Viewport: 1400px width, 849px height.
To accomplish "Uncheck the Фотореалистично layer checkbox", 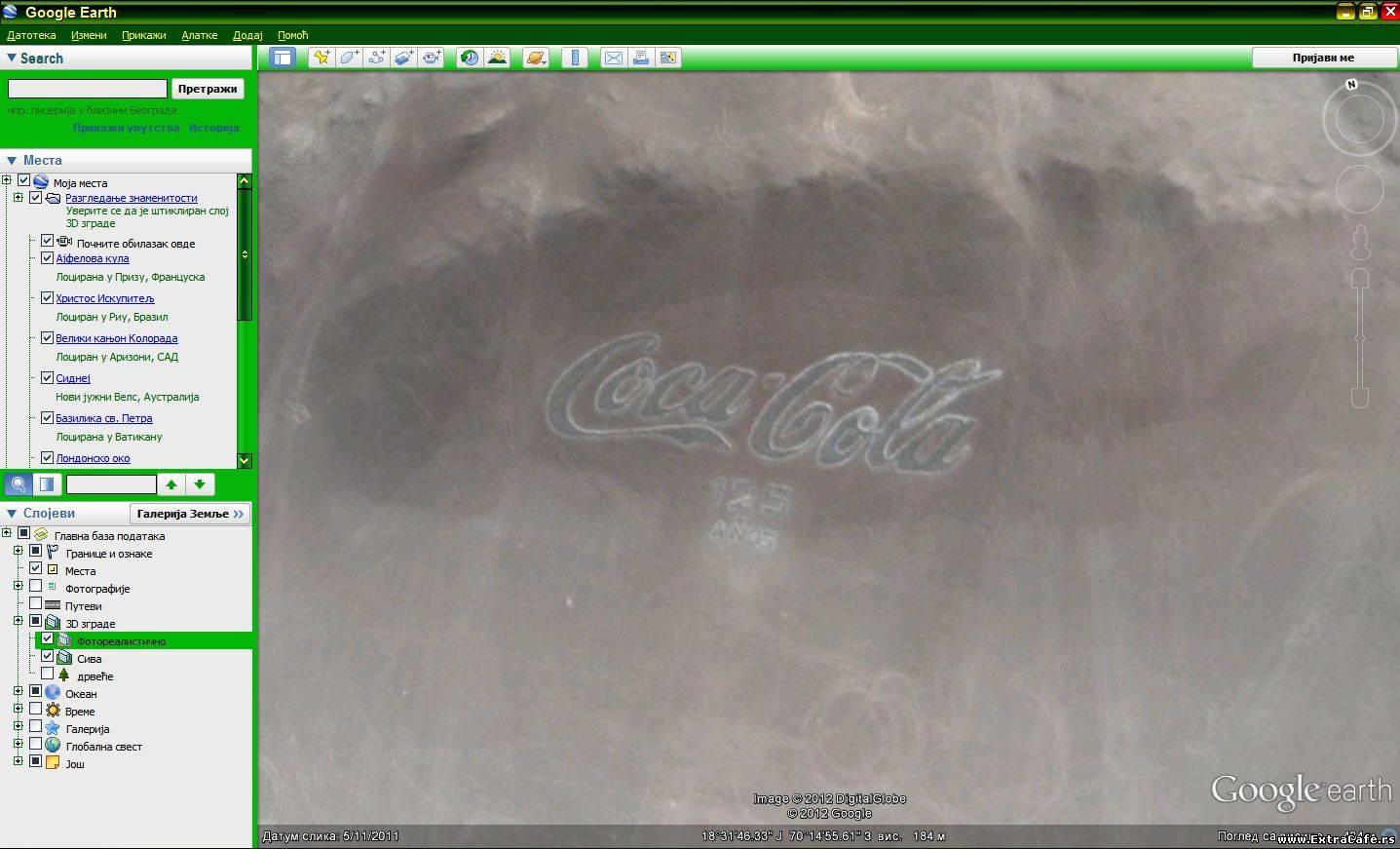I will (x=47, y=639).
